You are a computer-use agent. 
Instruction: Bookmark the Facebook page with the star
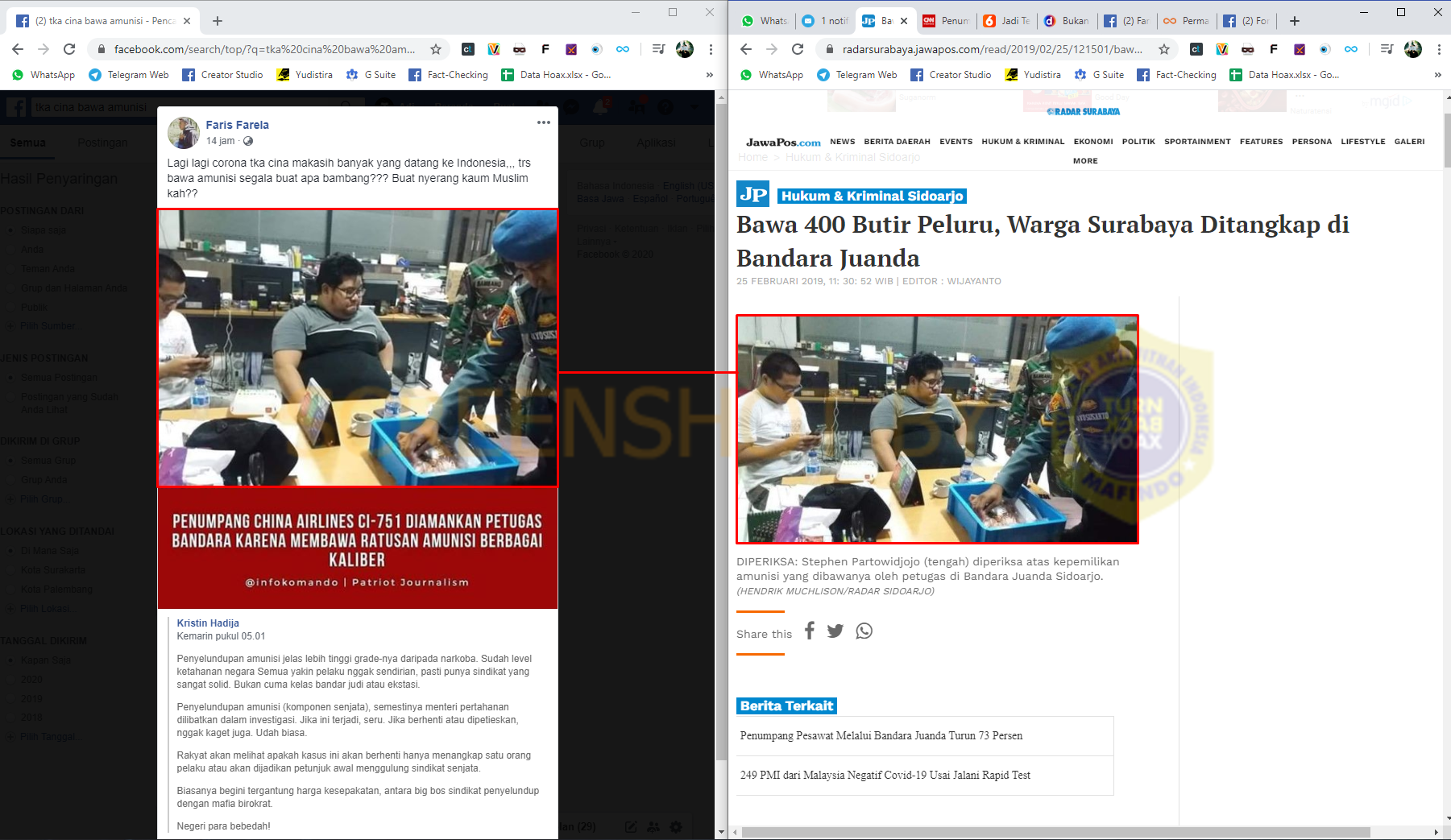click(x=436, y=49)
